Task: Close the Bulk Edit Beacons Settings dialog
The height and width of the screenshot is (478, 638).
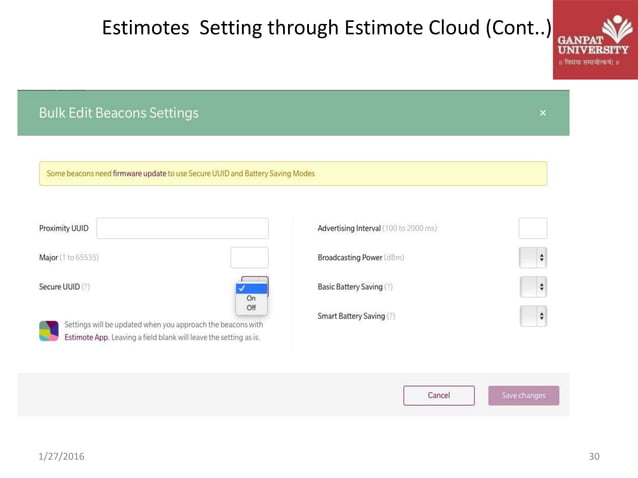Action: point(542,113)
